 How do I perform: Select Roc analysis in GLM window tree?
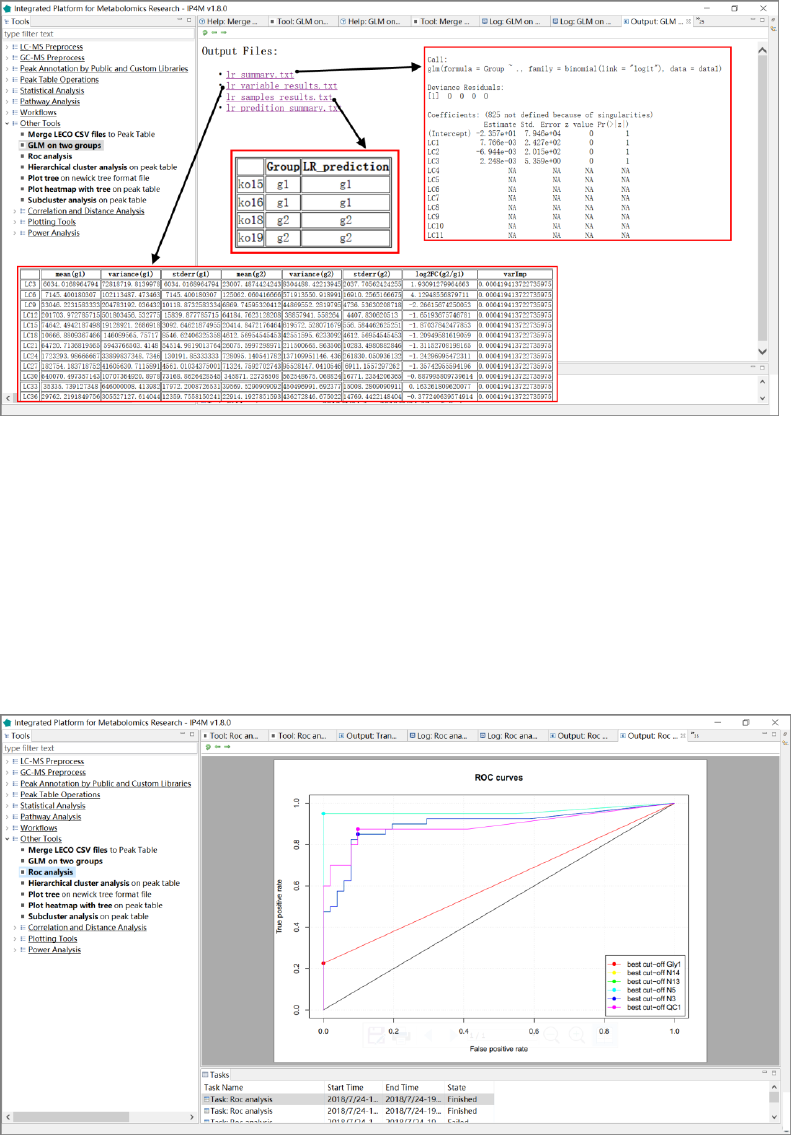[x=50, y=156]
